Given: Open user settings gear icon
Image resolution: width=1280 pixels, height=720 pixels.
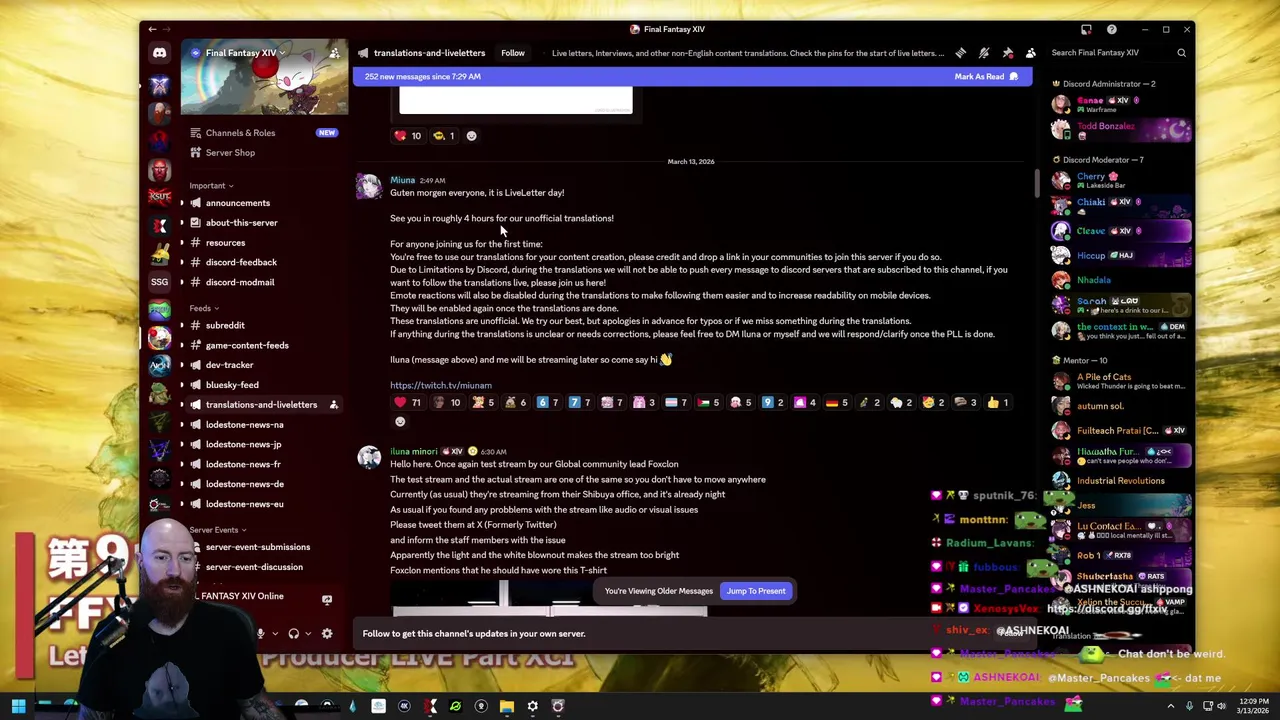Looking at the screenshot, I should coord(326,633).
